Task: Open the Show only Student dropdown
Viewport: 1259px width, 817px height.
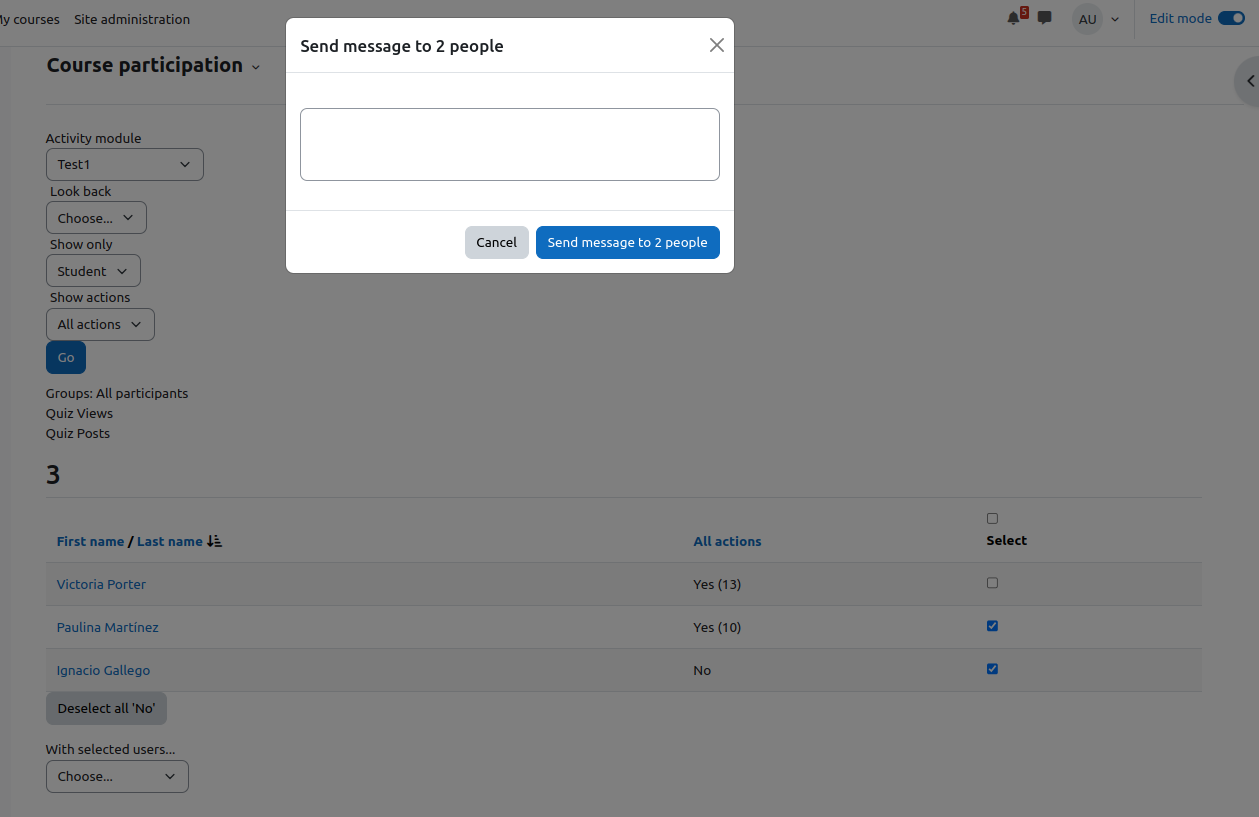Action: tap(93, 271)
